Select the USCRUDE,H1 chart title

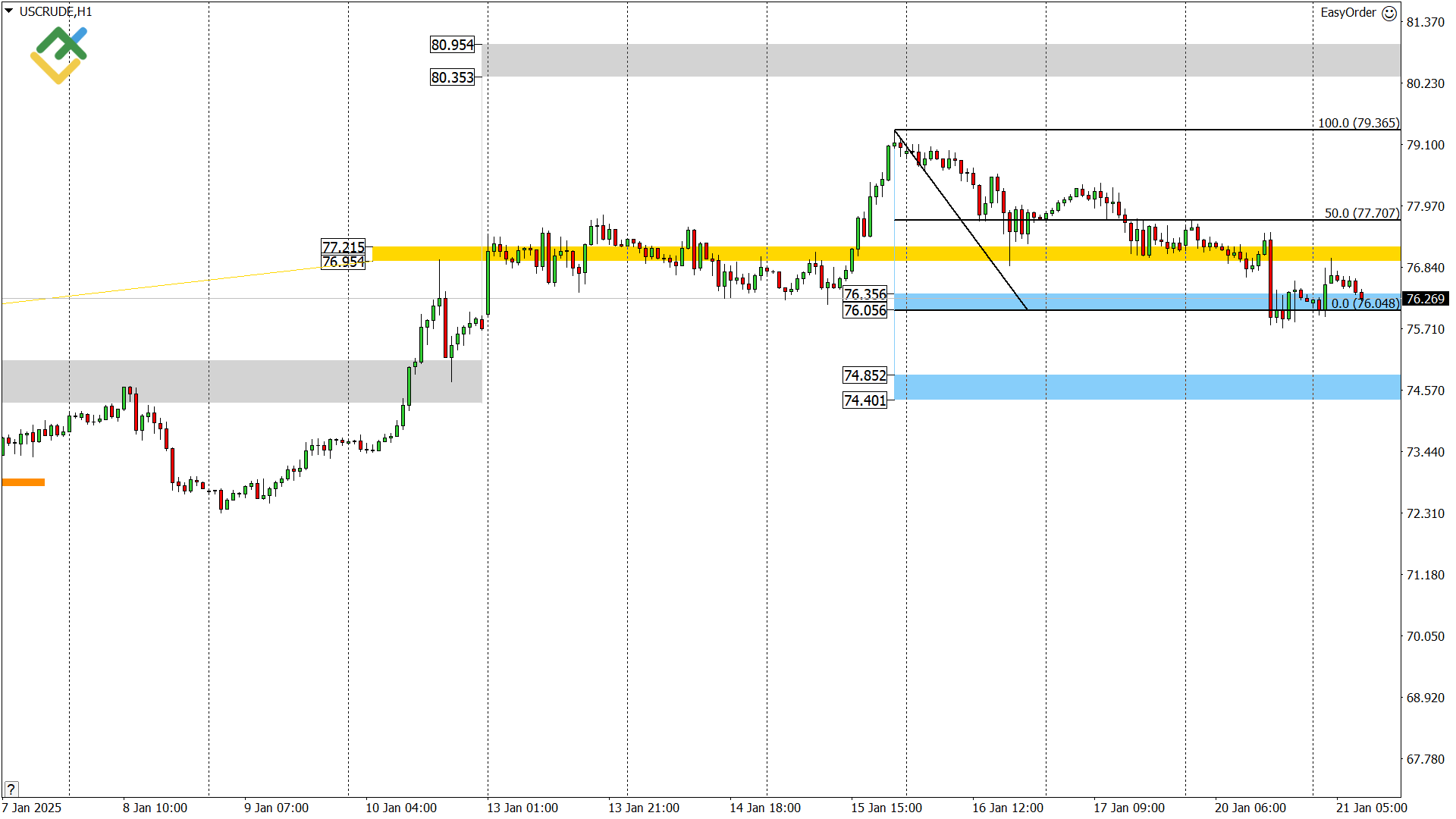55,12
